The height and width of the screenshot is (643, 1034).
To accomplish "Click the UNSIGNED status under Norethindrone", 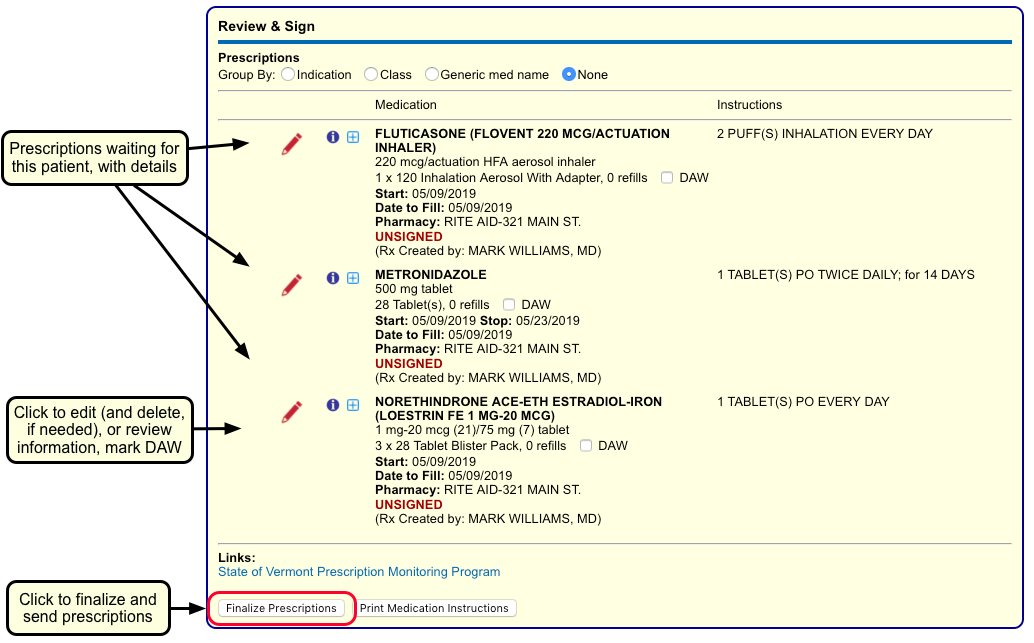I will [409, 505].
